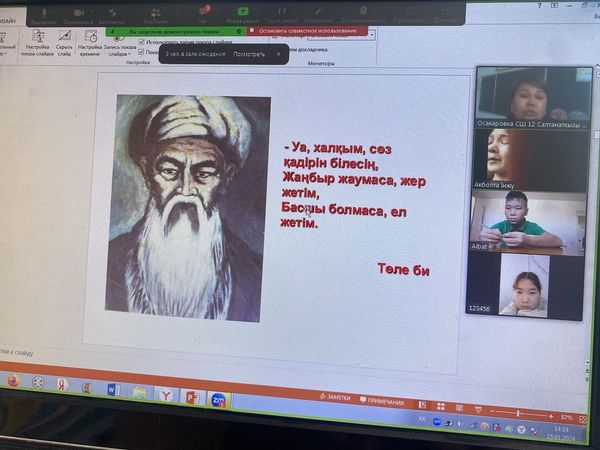Click View (Посмотреть) in waiting room notice
The height and width of the screenshot is (450, 600).
click(x=249, y=54)
